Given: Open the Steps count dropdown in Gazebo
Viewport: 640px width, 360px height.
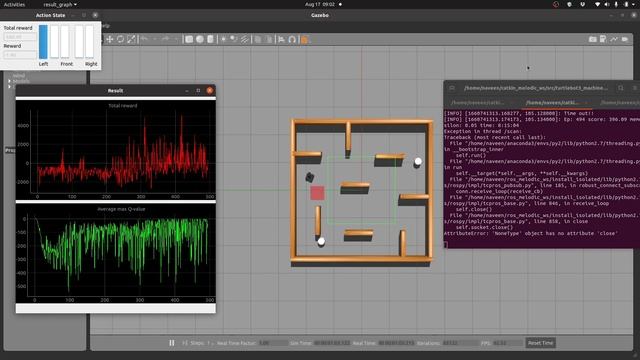Looking at the screenshot, I should [x=210, y=343].
